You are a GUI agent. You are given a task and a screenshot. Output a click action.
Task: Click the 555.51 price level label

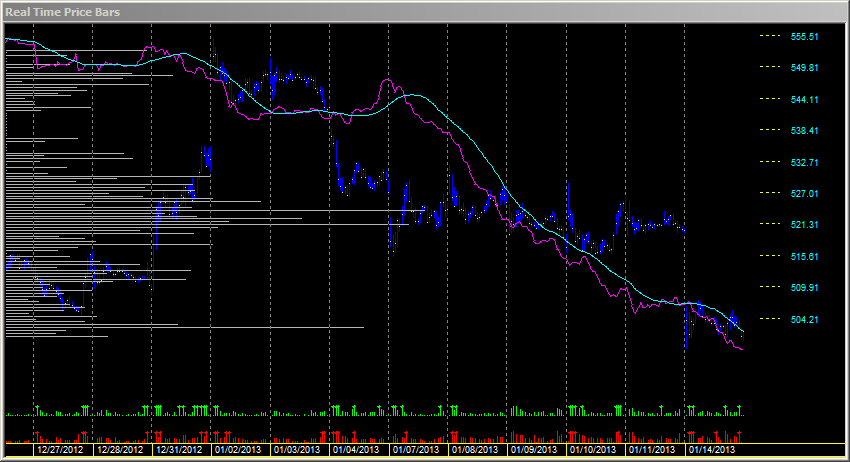[x=804, y=37]
